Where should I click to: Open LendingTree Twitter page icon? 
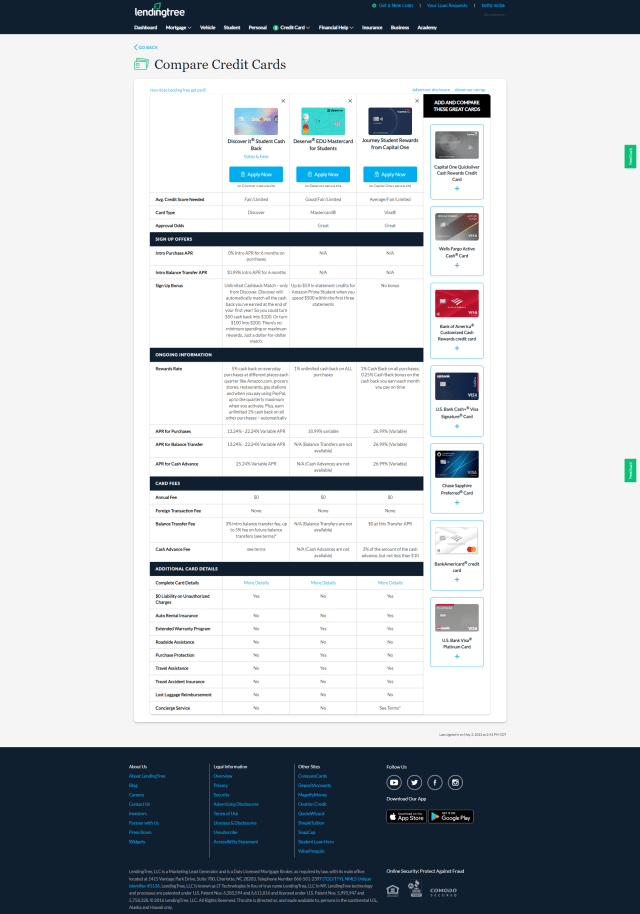[x=414, y=782]
